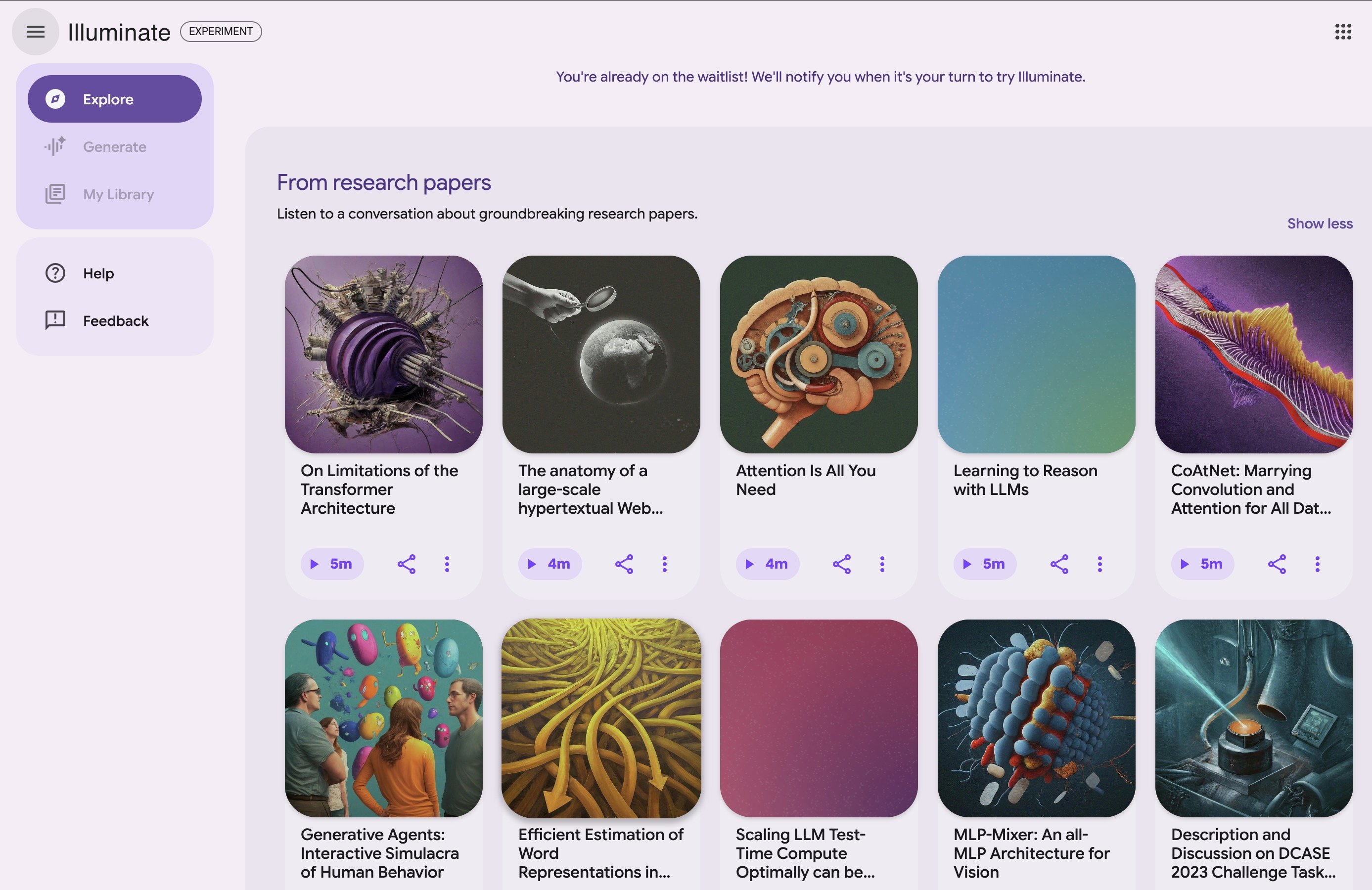Open options menu for the hypertextual Web paper
The width and height of the screenshot is (1372, 890).
click(665, 564)
